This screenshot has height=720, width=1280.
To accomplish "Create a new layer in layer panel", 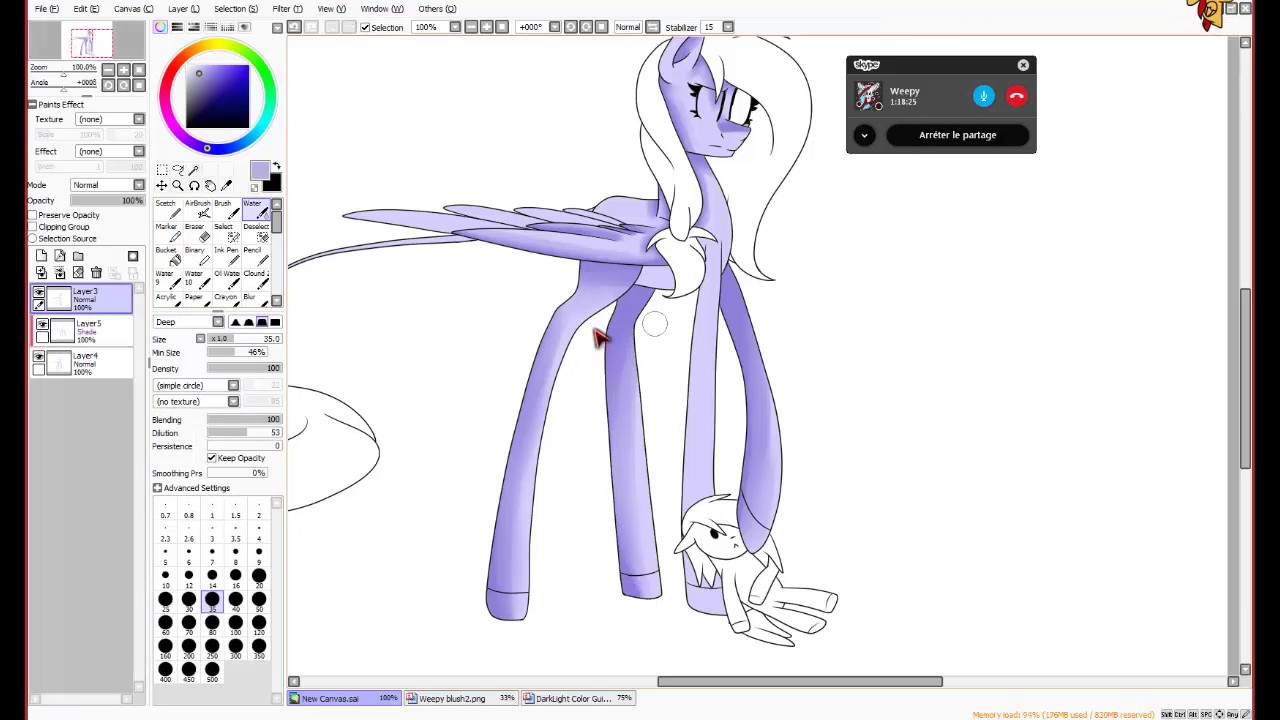I will pyautogui.click(x=41, y=256).
